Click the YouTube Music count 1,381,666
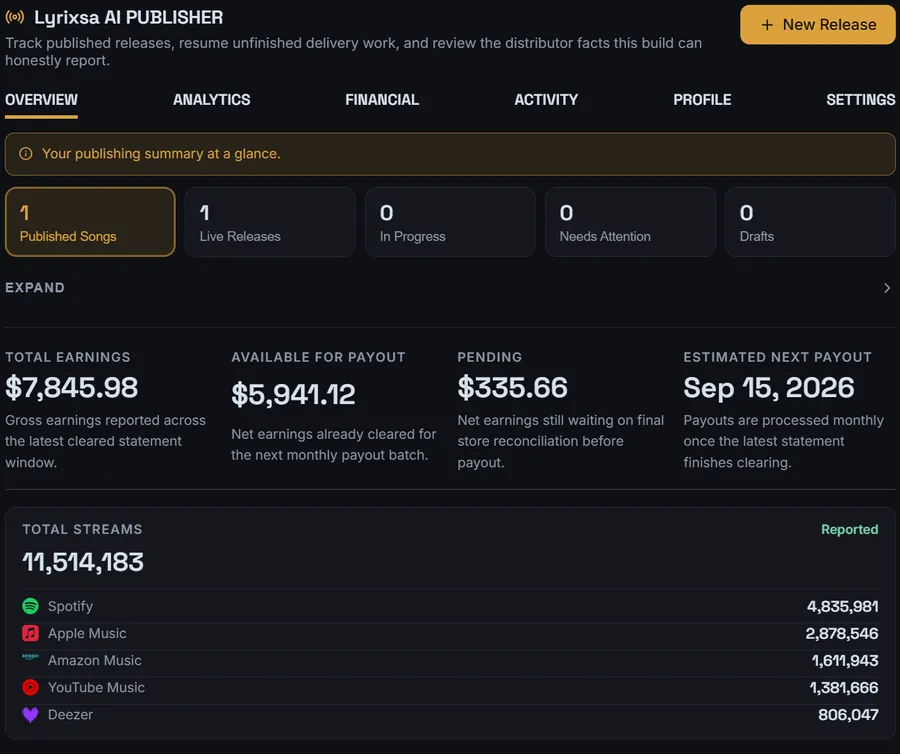Screen dimensions: 900x754 tap(844, 687)
